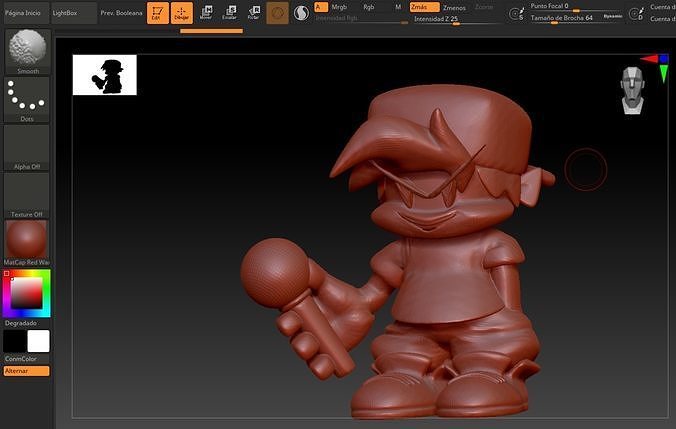This screenshot has width=676, height=429.
Task: Activate the Dibujar draw mode
Action: [182, 13]
